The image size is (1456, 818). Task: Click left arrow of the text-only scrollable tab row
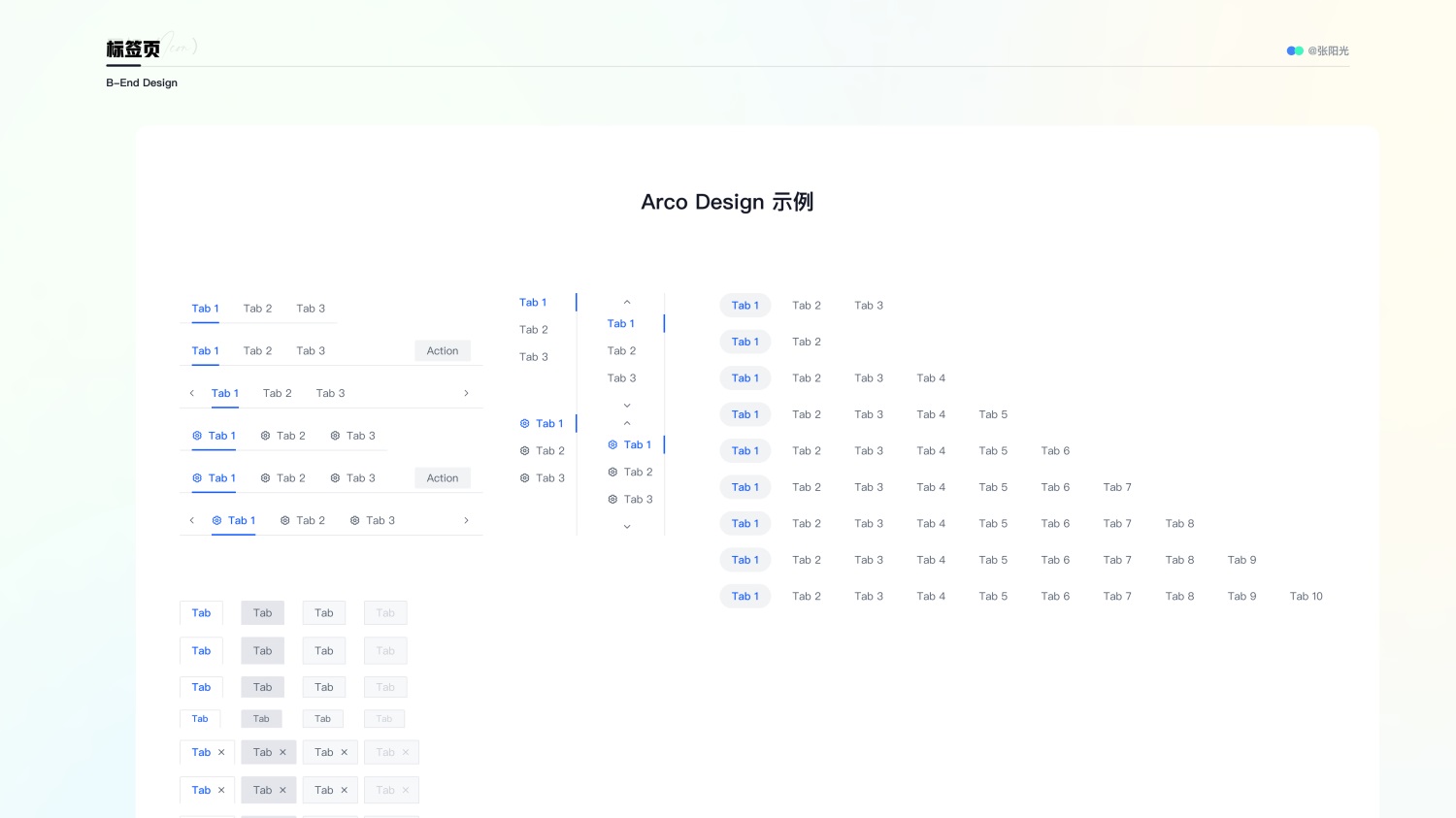pyautogui.click(x=191, y=394)
